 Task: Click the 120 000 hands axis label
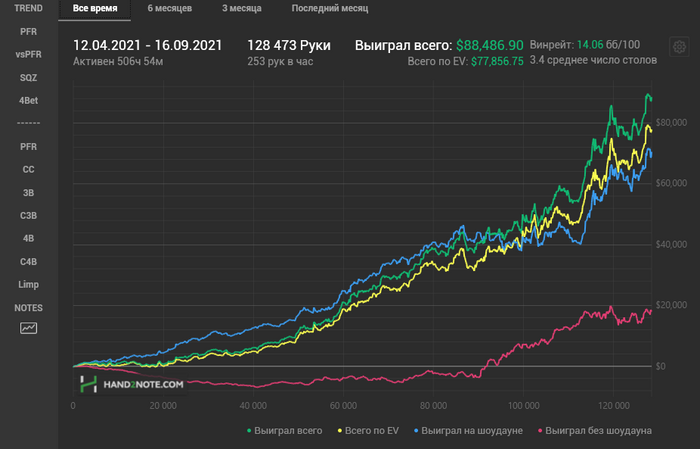[614, 406]
